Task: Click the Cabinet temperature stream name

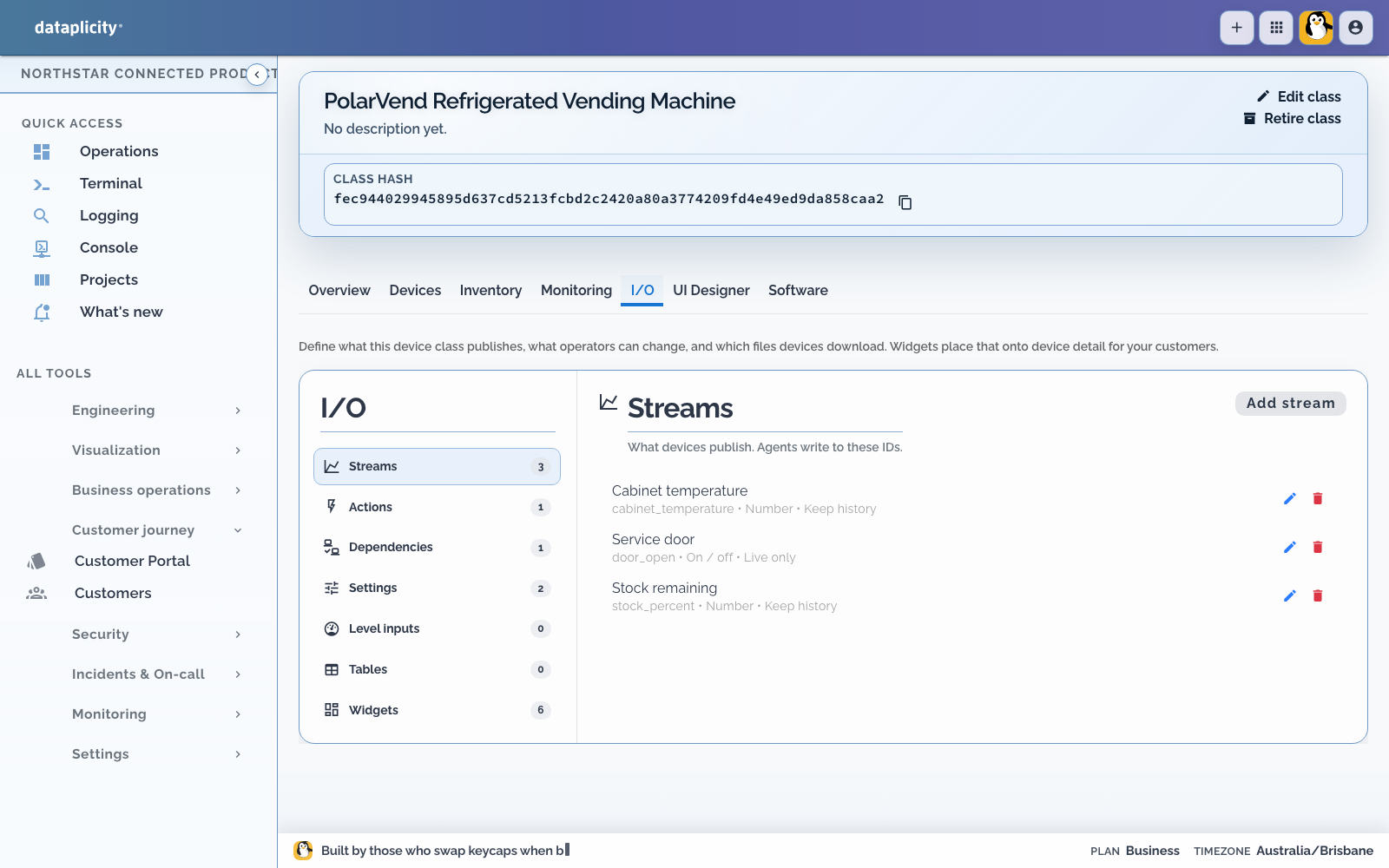Action: pos(680,491)
